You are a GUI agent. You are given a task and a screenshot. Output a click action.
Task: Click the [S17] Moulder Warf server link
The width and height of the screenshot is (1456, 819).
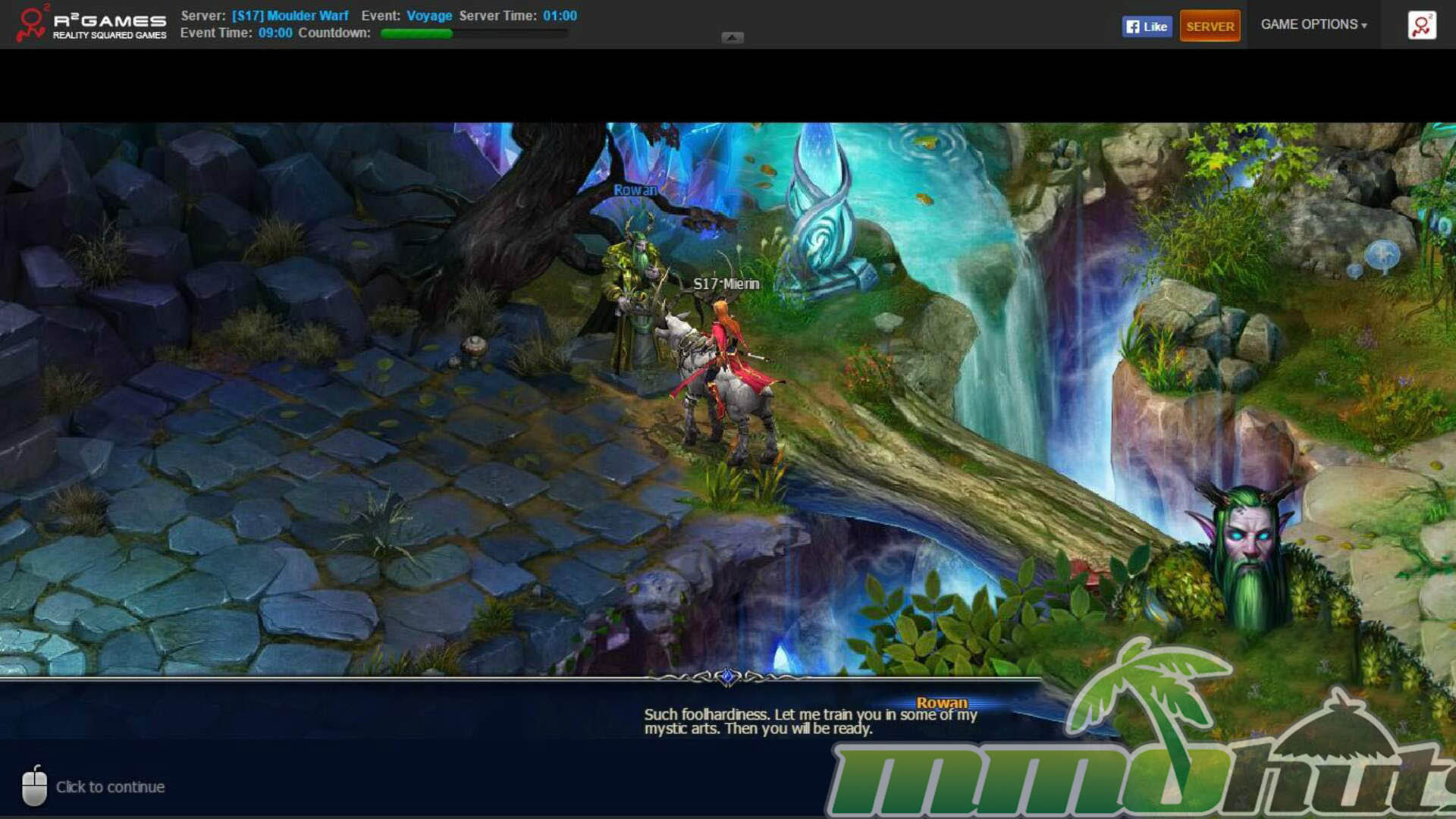point(290,15)
